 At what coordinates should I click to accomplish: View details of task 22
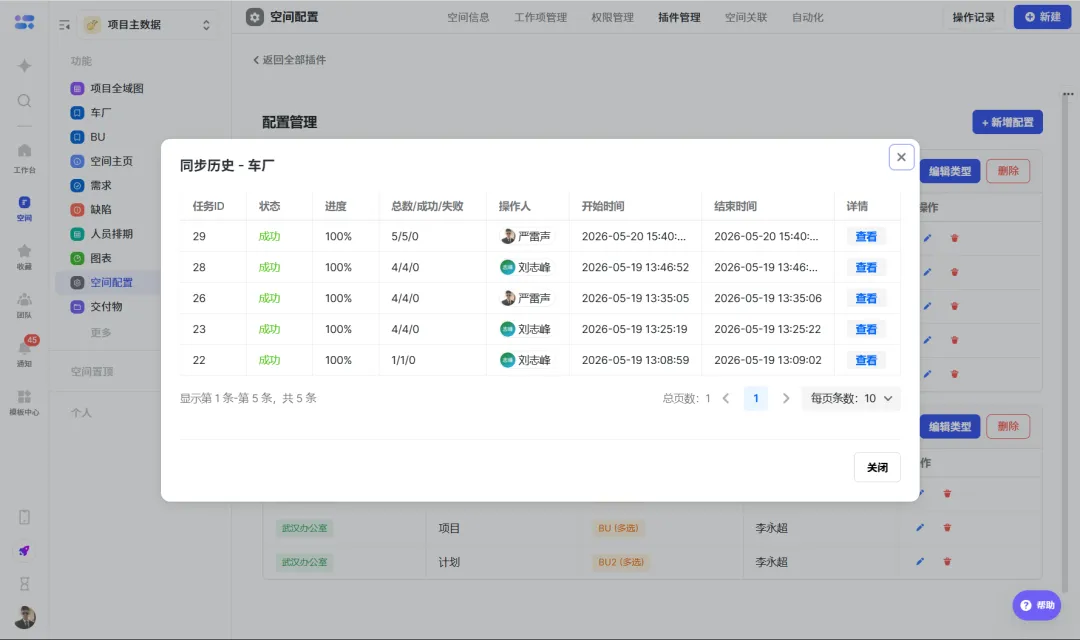pyautogui.click(x=866, y=360)
